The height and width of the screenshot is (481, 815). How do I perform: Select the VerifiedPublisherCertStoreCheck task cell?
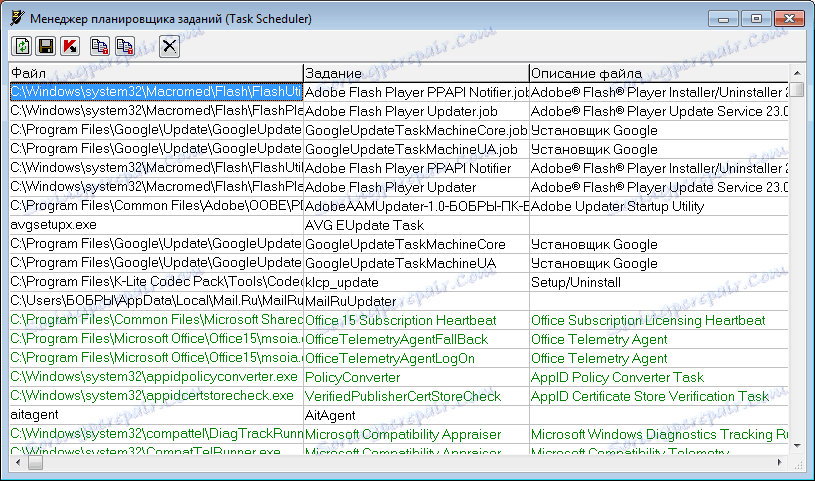pos(416,396)
